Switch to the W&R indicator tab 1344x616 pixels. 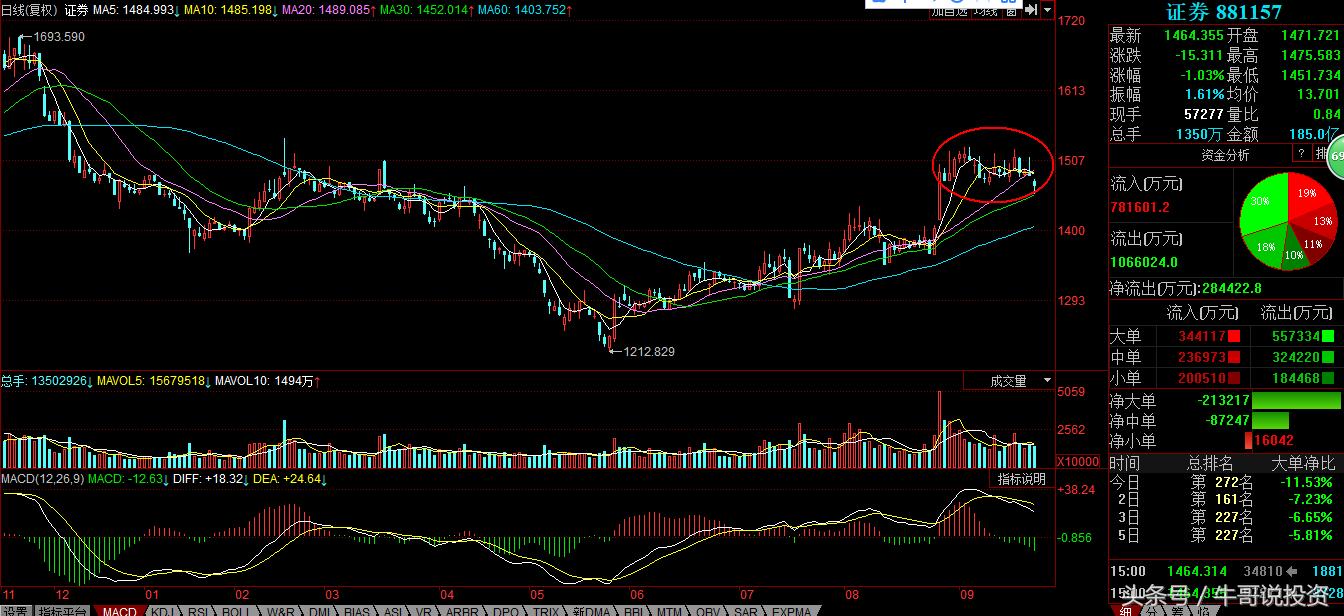coord(280,611)
